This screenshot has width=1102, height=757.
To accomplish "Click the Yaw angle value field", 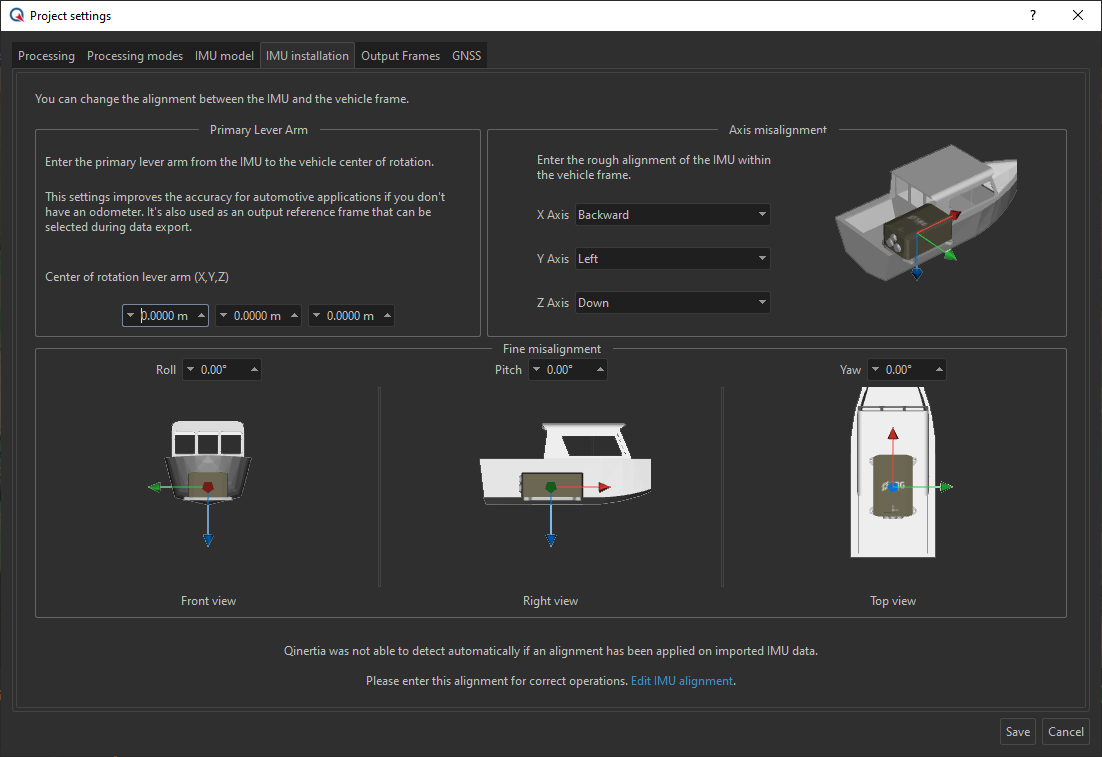I will (907, 370).
